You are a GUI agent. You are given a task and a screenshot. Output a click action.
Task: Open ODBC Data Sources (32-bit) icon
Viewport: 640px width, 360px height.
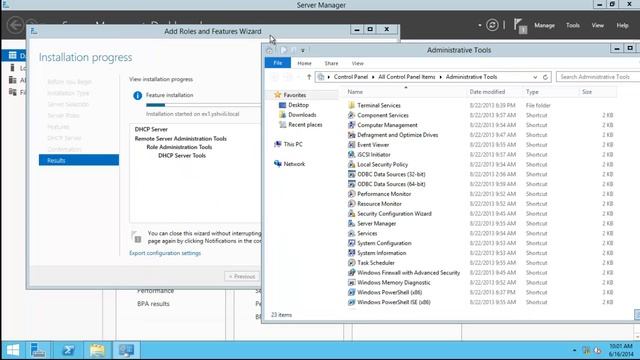pos(351,174)
